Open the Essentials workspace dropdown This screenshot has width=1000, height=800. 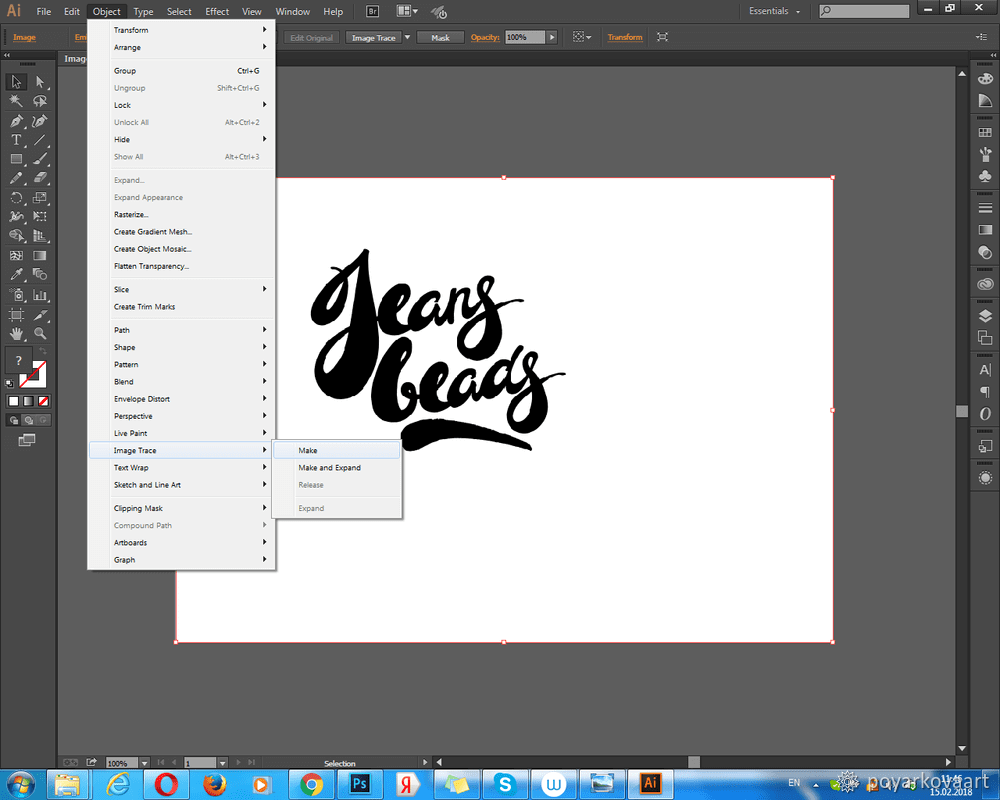pos(774,11)
